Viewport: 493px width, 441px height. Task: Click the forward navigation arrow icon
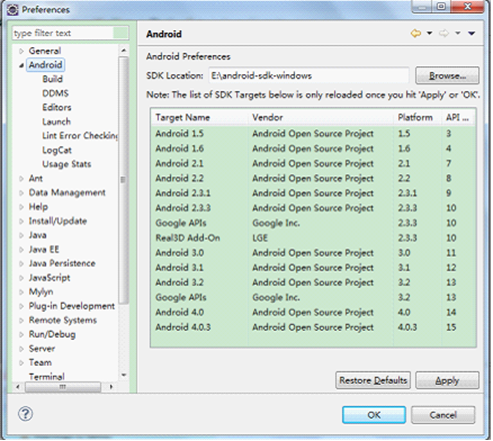click(444, 33)
